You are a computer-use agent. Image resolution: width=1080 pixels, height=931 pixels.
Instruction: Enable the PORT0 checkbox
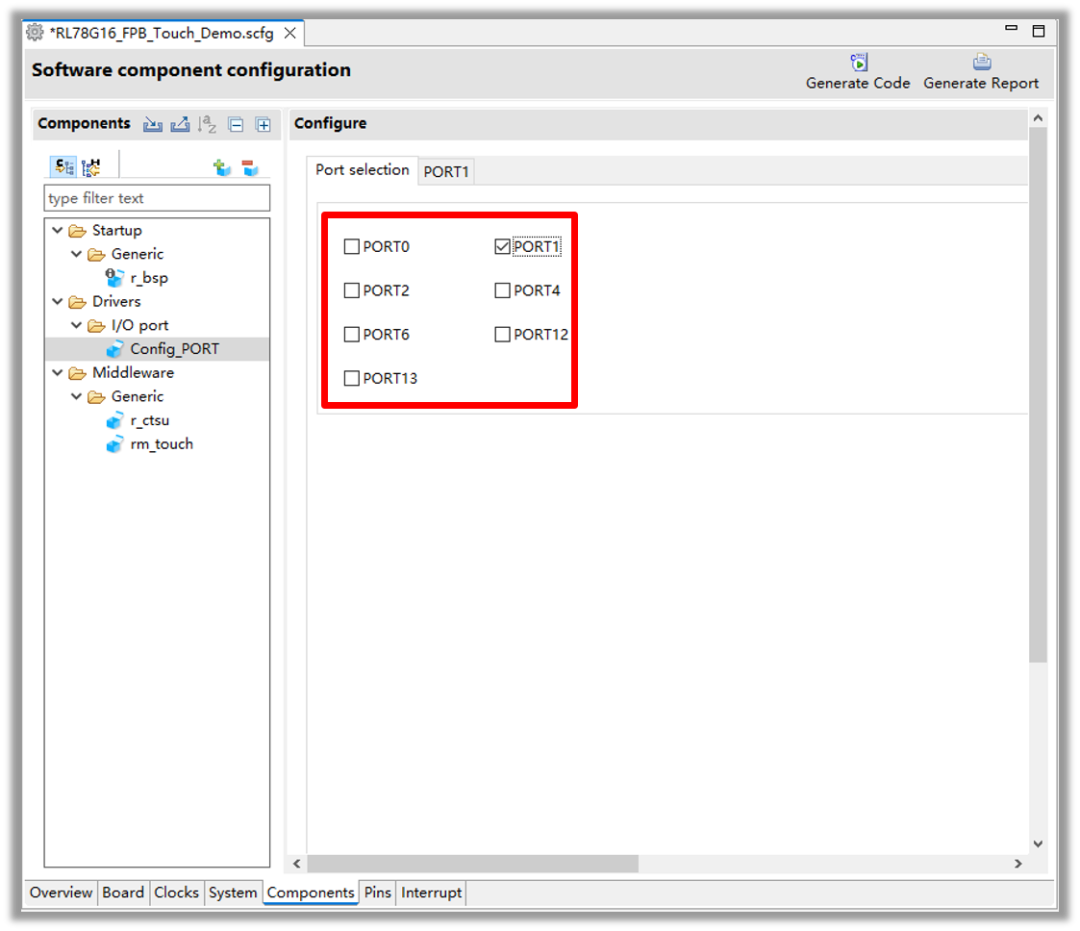click(x=352, y=247)
